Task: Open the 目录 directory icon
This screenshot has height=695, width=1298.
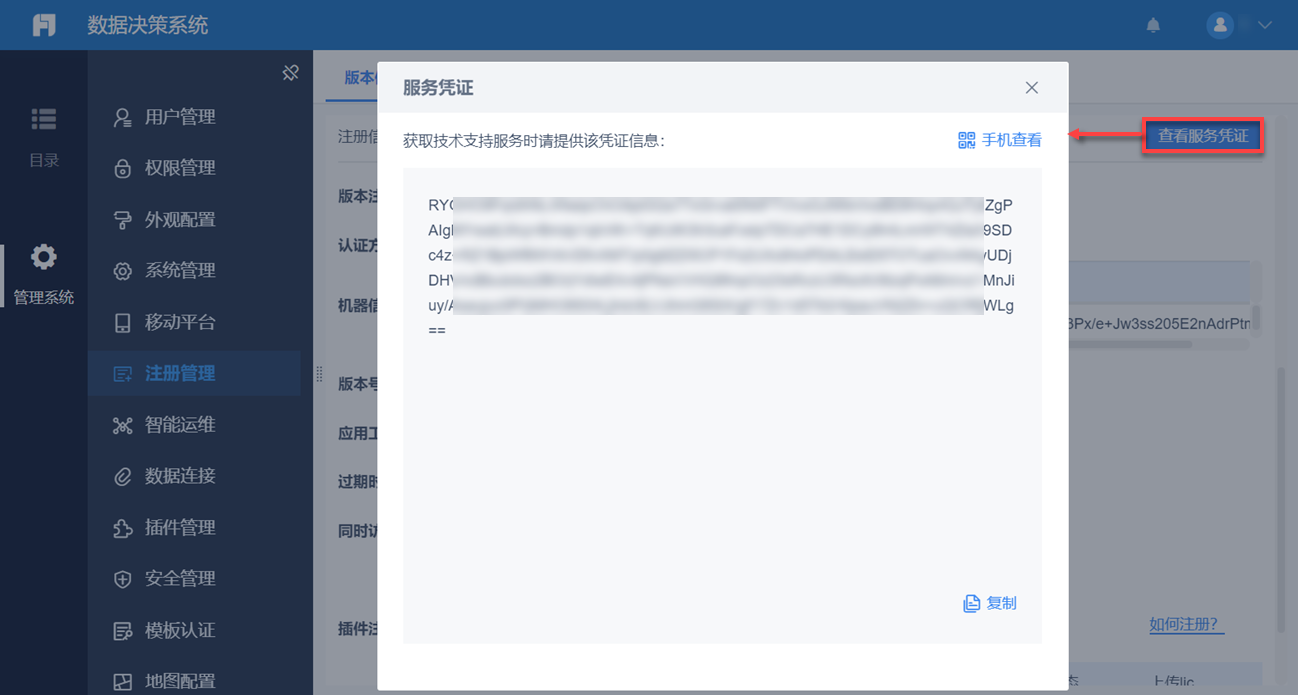Action: coord(44,119)
